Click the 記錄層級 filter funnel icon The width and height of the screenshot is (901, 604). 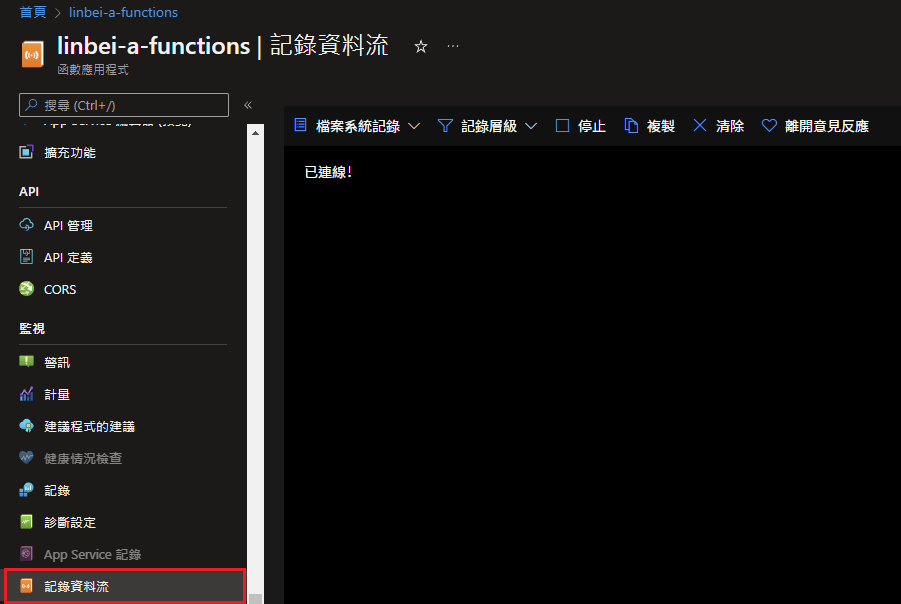445,125
